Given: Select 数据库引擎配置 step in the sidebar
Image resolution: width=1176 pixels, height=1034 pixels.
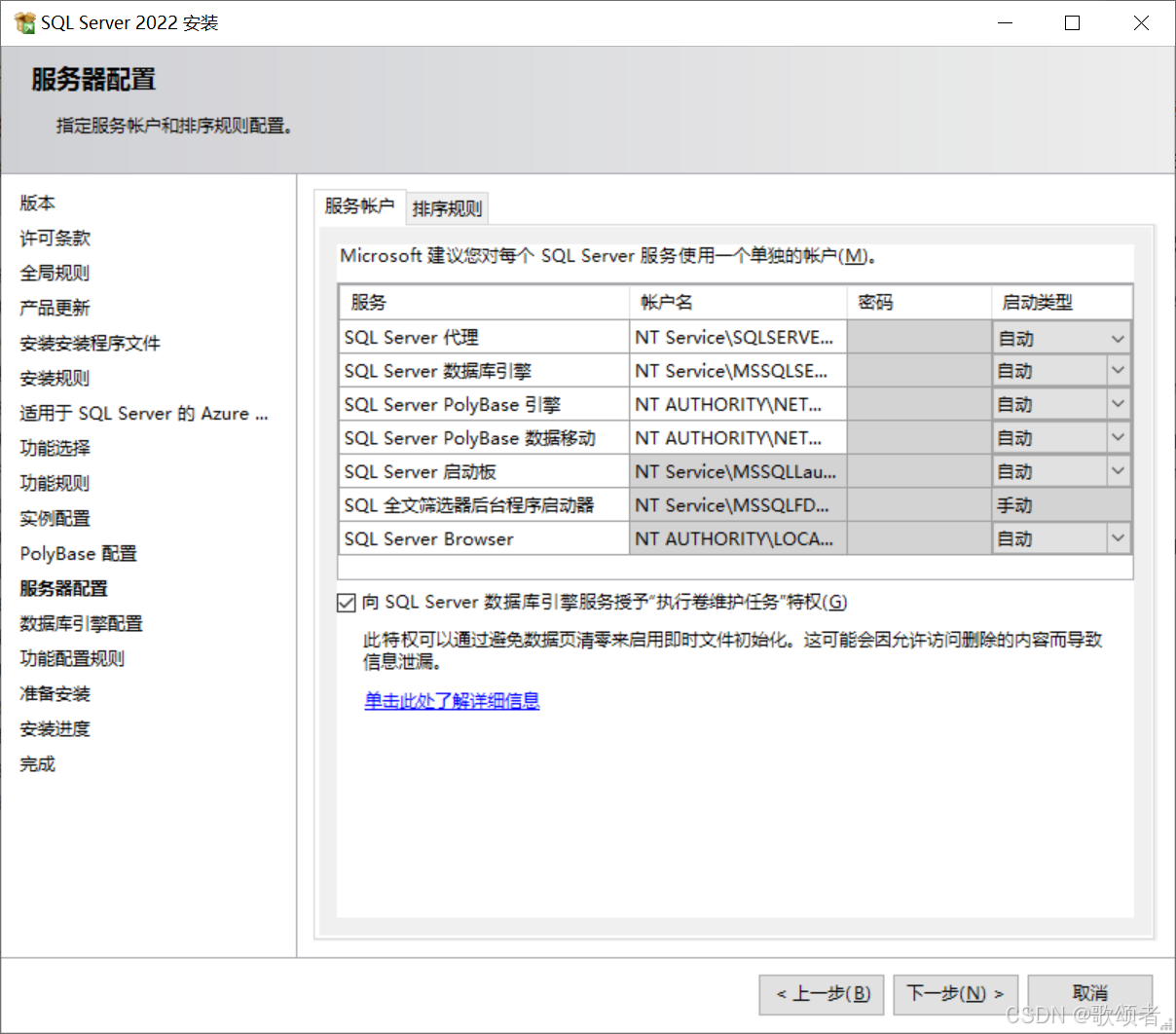Looking at the screenshot, I should pos(82,624).
